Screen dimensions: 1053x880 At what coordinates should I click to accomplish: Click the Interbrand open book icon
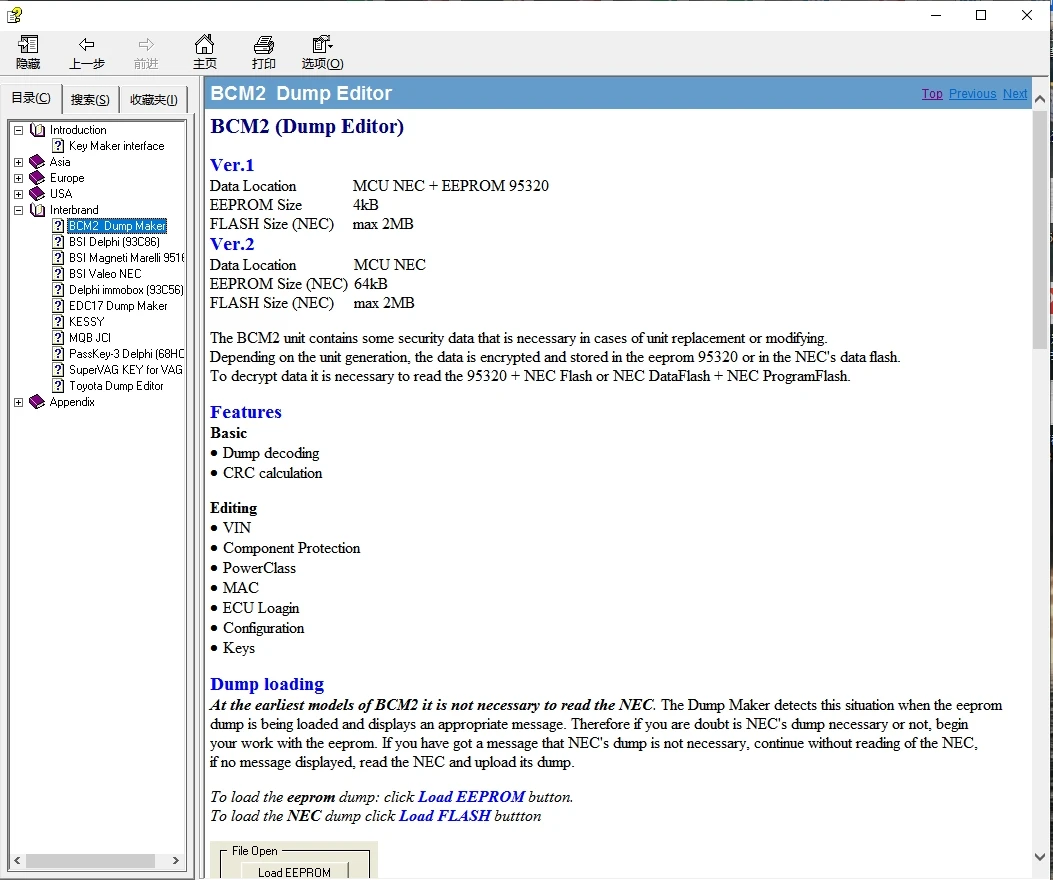pos(38,210)
